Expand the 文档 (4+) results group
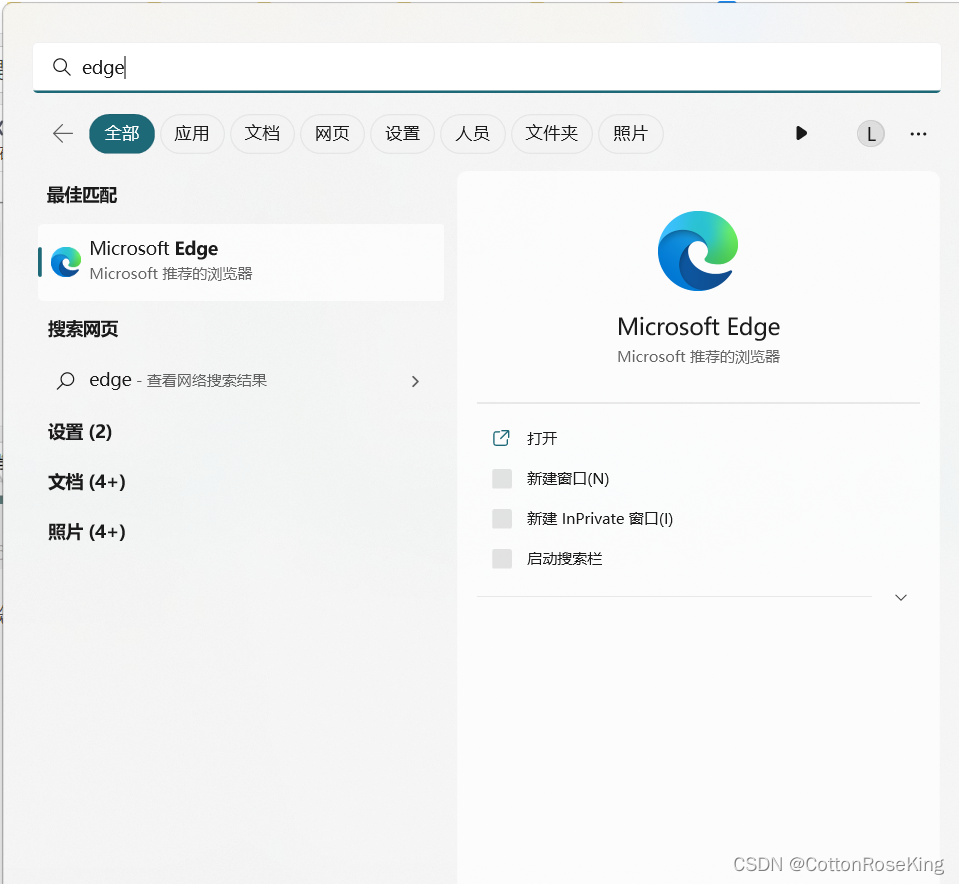 pos(87,482)
